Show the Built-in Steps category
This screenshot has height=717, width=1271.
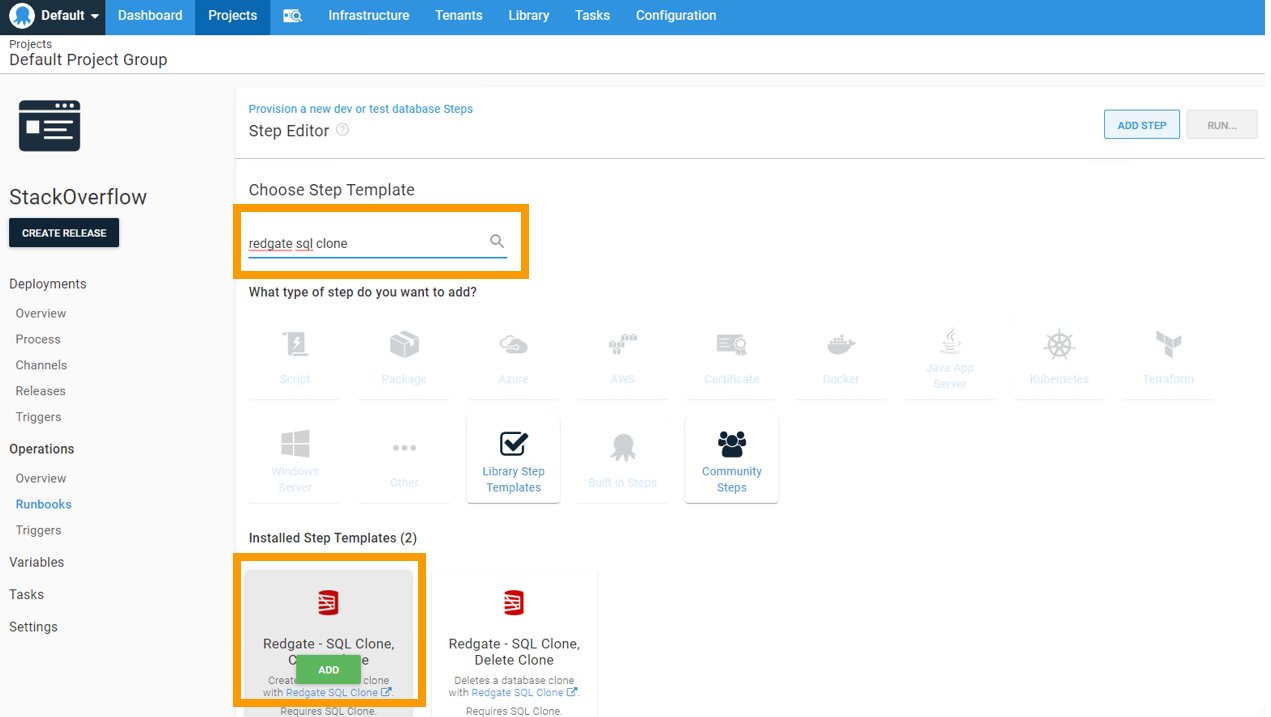(622, 458)
